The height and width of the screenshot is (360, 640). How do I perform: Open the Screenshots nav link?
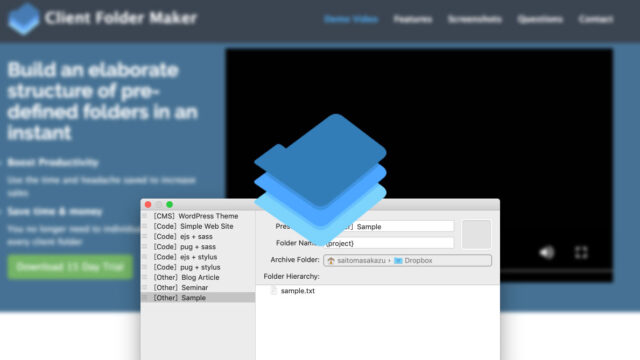coord(475,19)
